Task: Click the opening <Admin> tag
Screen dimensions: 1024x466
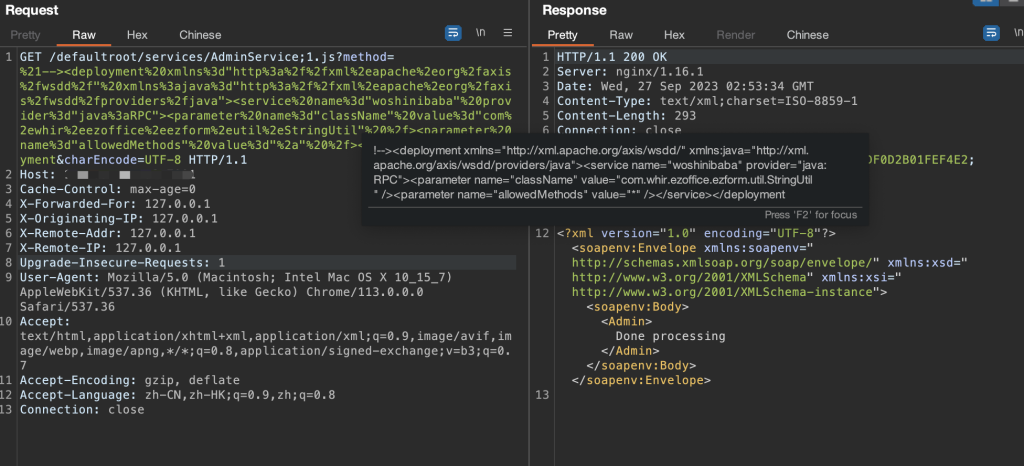Action: pyautogui.click(x=626, y=322)
